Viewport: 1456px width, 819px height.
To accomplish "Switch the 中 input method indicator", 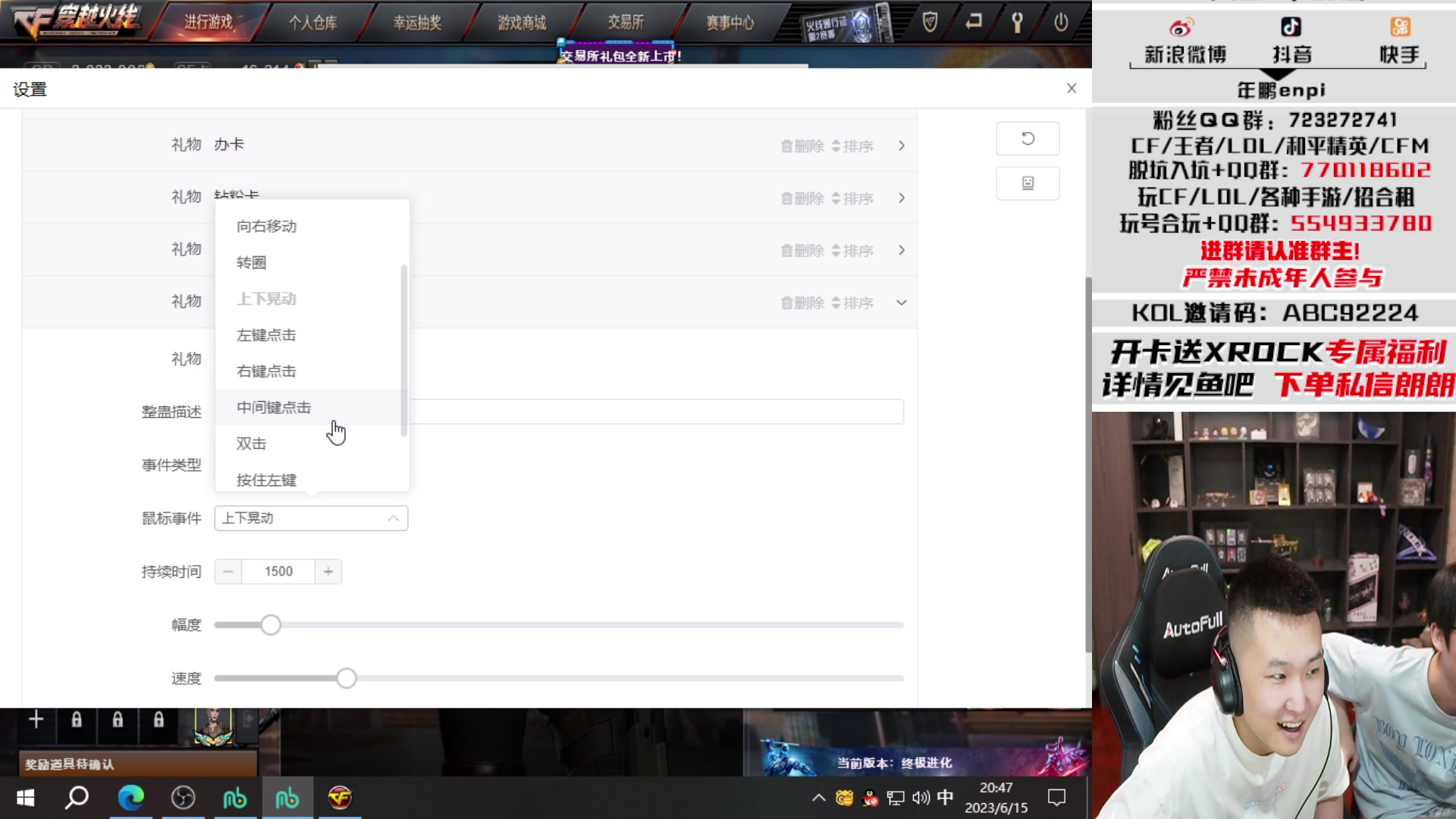I will (x=945, y=798).
